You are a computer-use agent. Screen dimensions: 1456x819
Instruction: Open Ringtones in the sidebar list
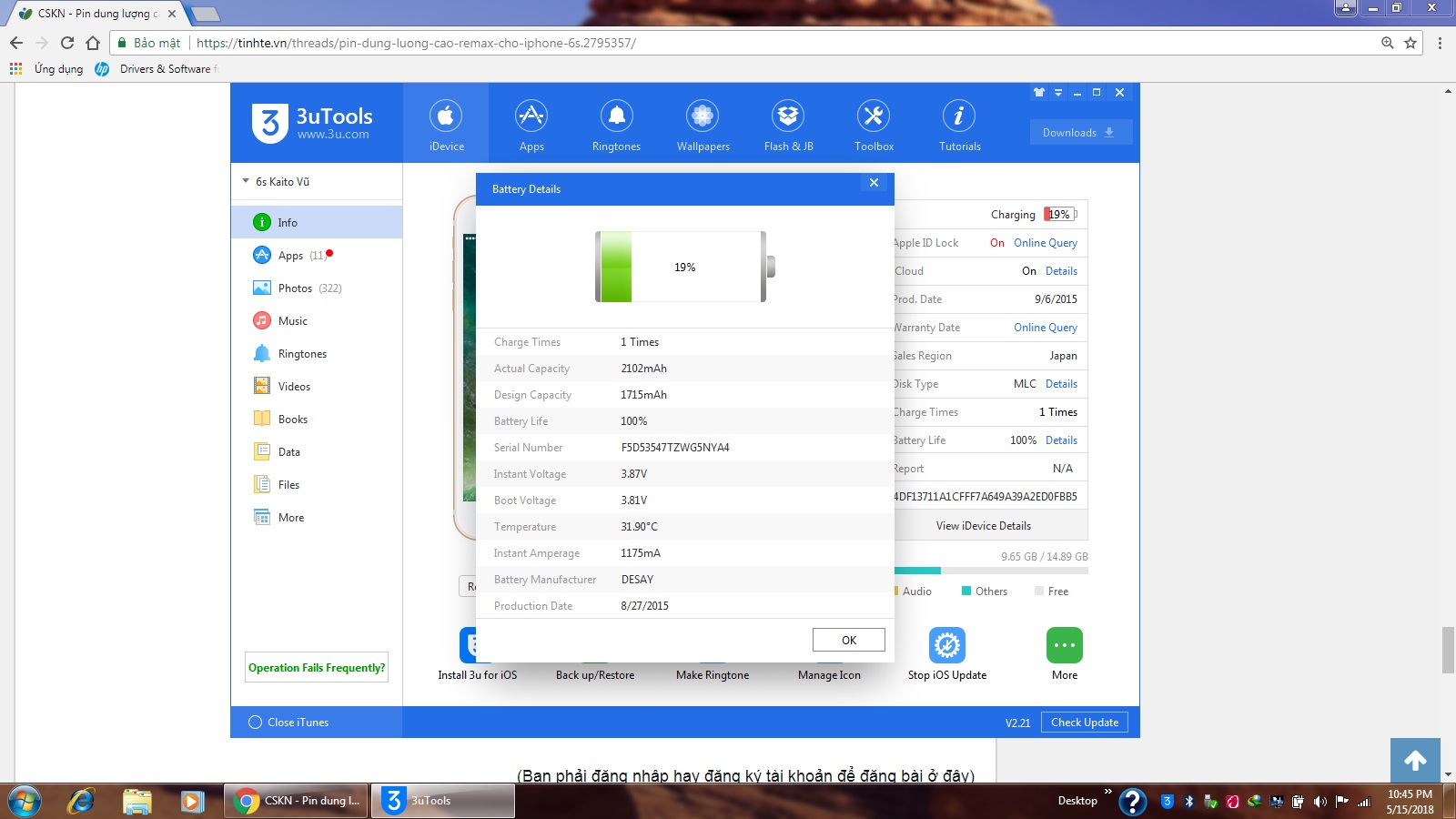317,353
